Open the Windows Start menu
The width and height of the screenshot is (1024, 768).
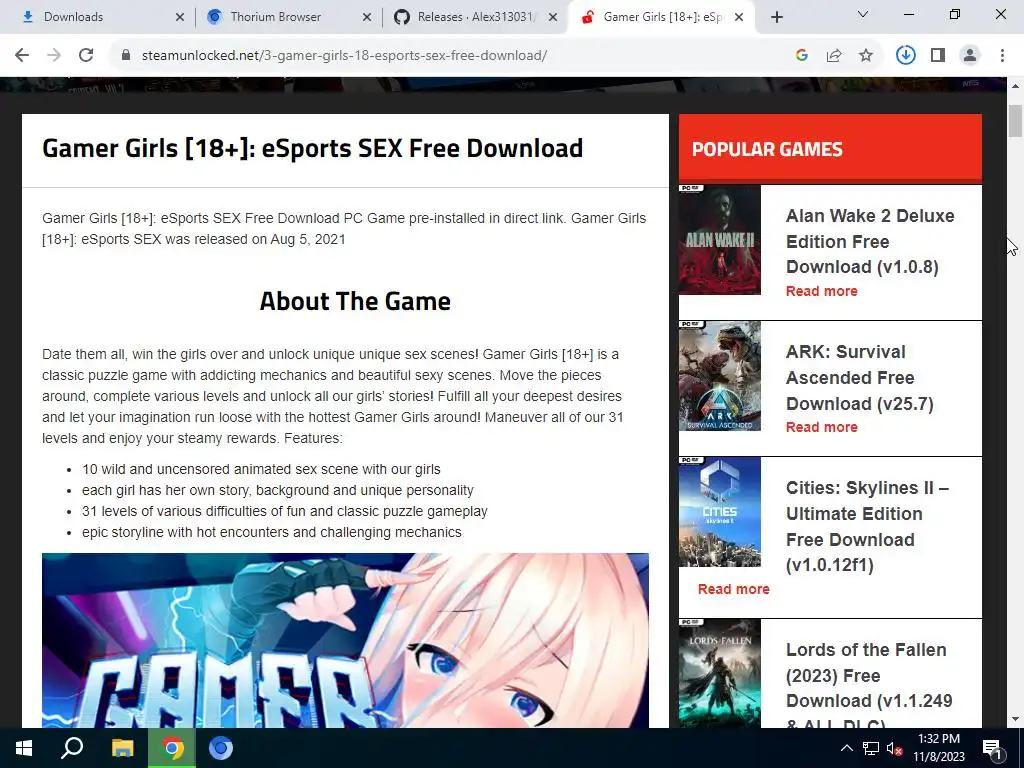click(x=24, y=748)
